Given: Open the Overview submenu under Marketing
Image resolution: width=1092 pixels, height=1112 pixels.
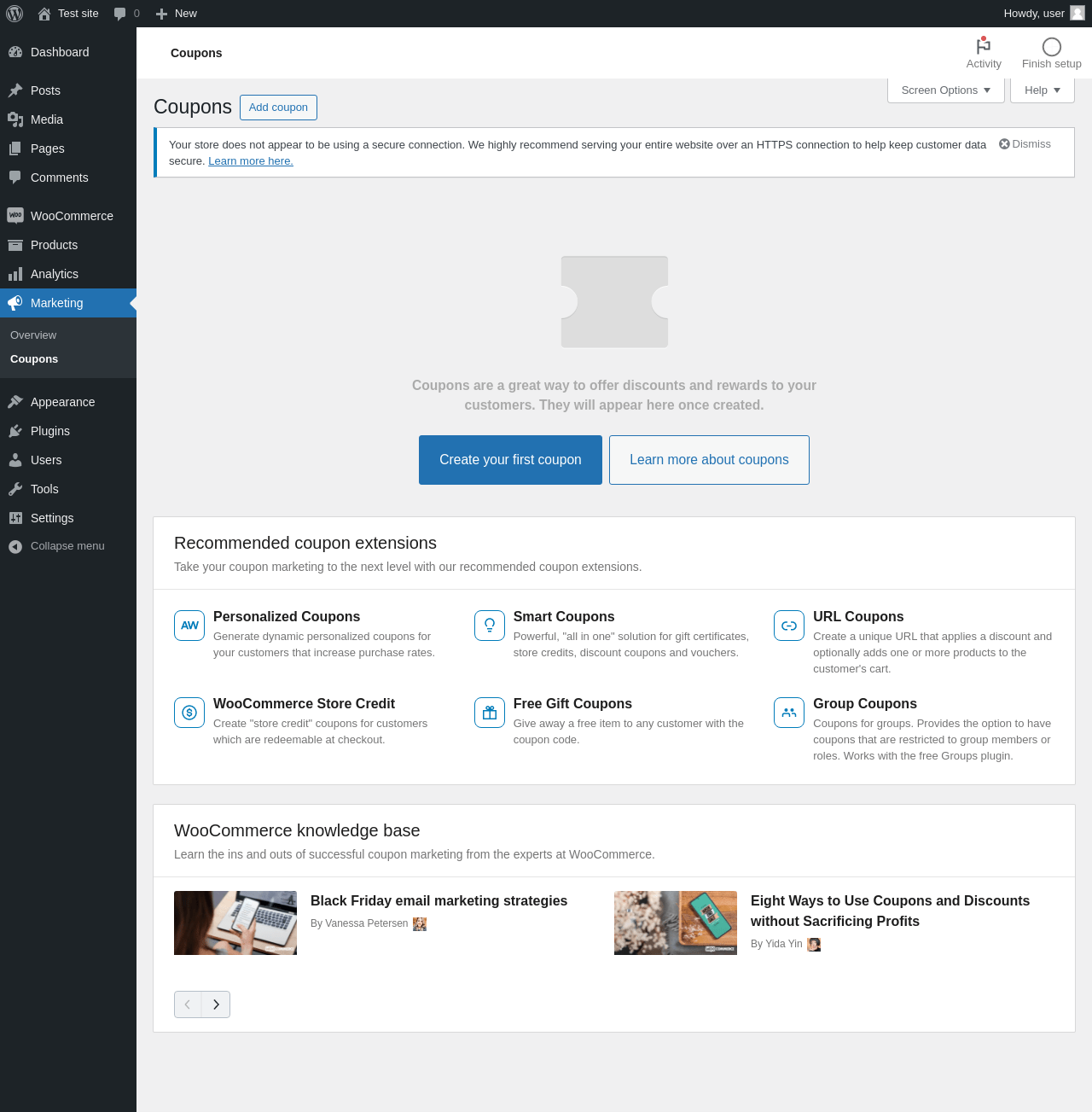Looking at the screenshot, I should tap(33, 335).
